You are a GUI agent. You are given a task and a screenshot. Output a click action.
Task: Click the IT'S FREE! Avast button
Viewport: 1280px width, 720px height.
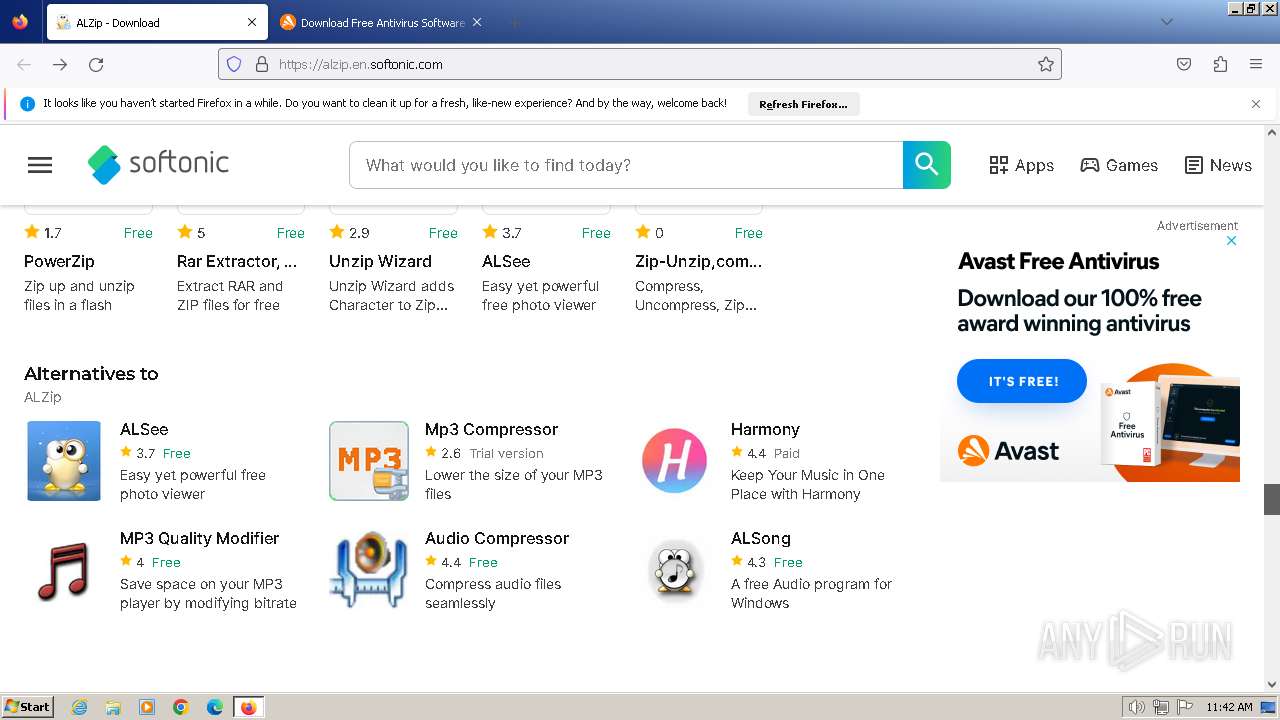coord(1022,381)
